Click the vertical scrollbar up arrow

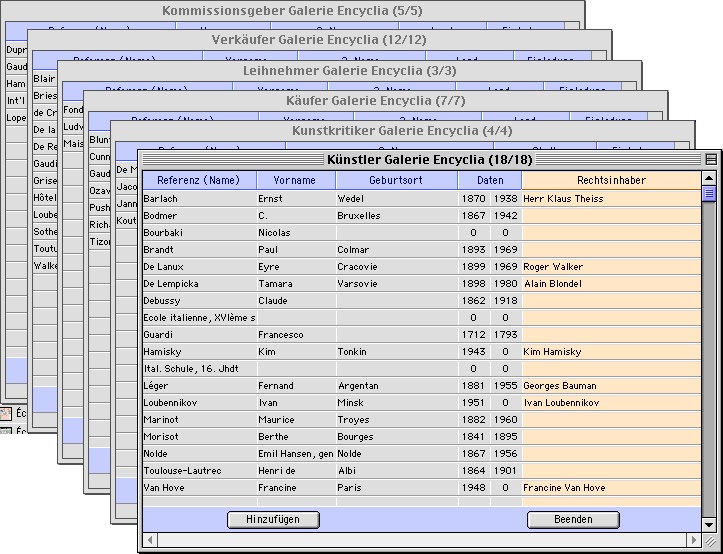click(x=709, y=178)
